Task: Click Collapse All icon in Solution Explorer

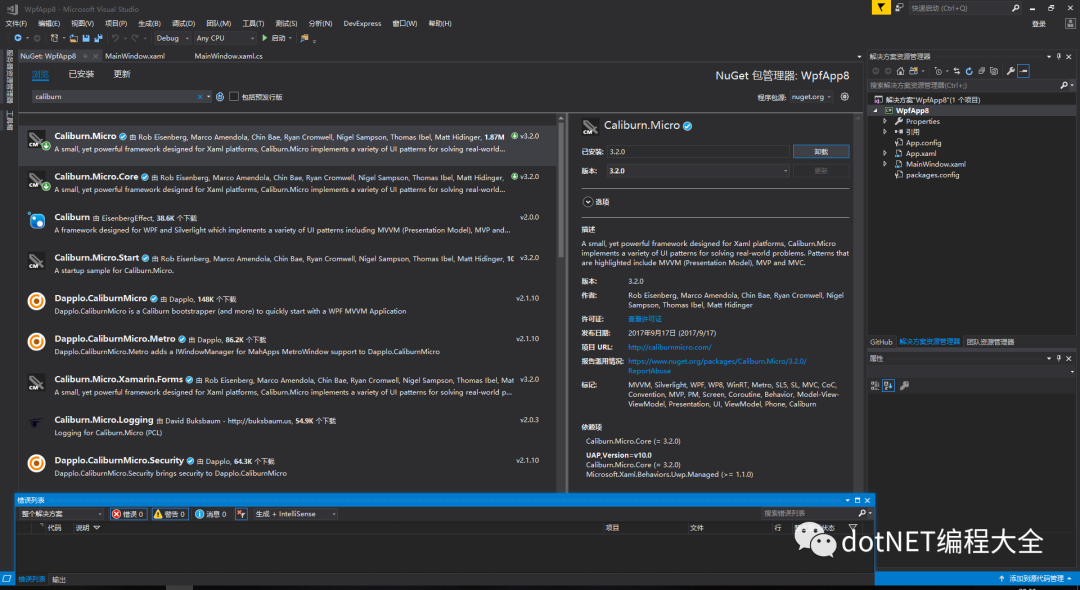Action: click(982, 71)
